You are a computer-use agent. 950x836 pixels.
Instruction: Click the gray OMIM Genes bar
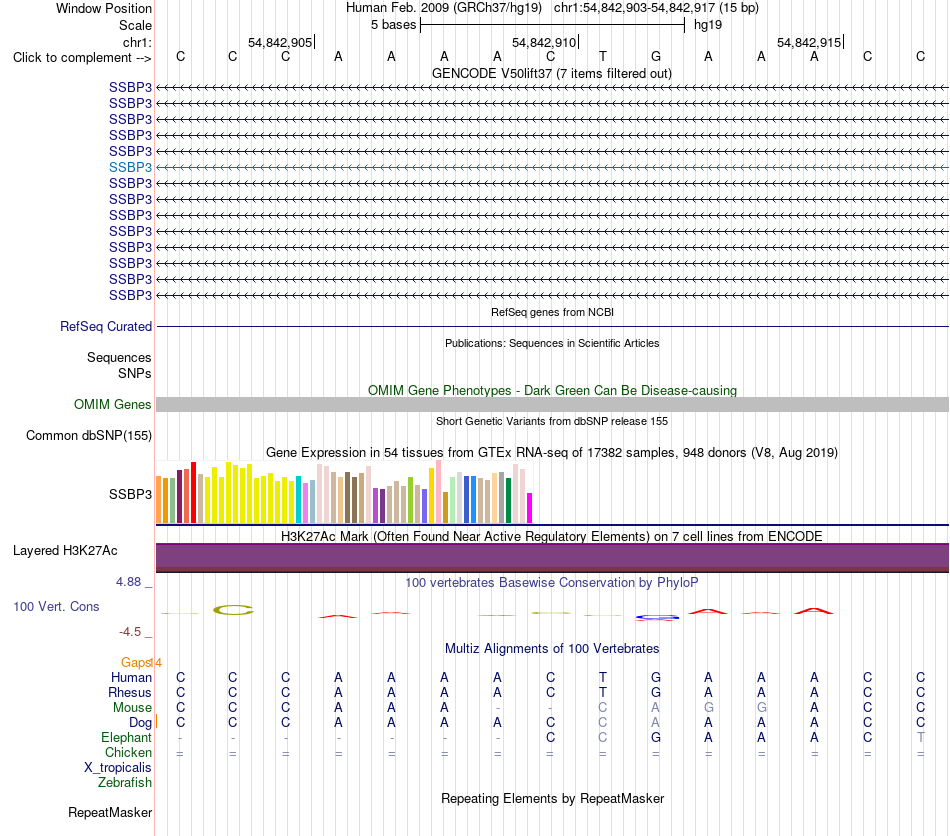coord(552,405)
